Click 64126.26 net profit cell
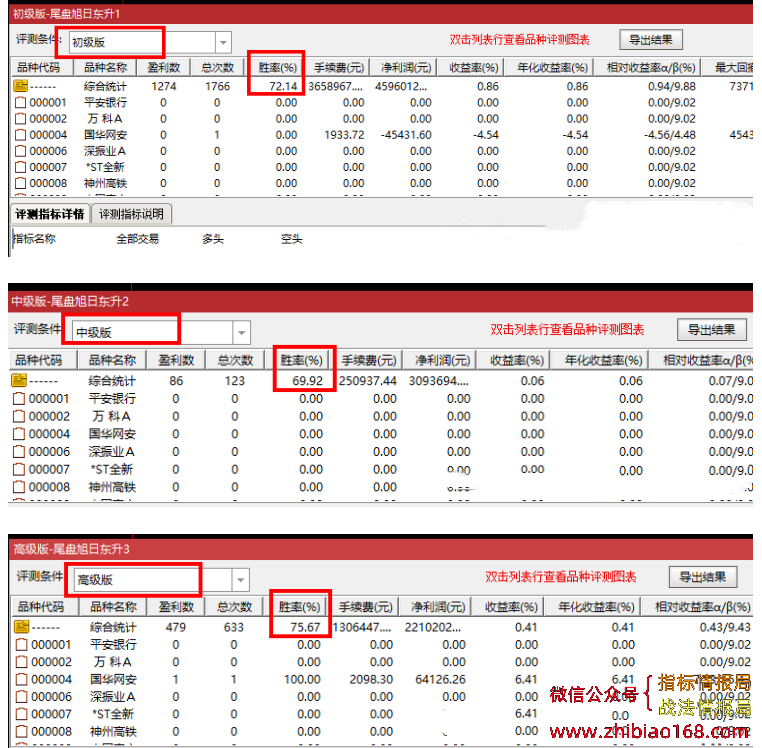The height and width of the screenshot is (748, 762). pos(440,679)
